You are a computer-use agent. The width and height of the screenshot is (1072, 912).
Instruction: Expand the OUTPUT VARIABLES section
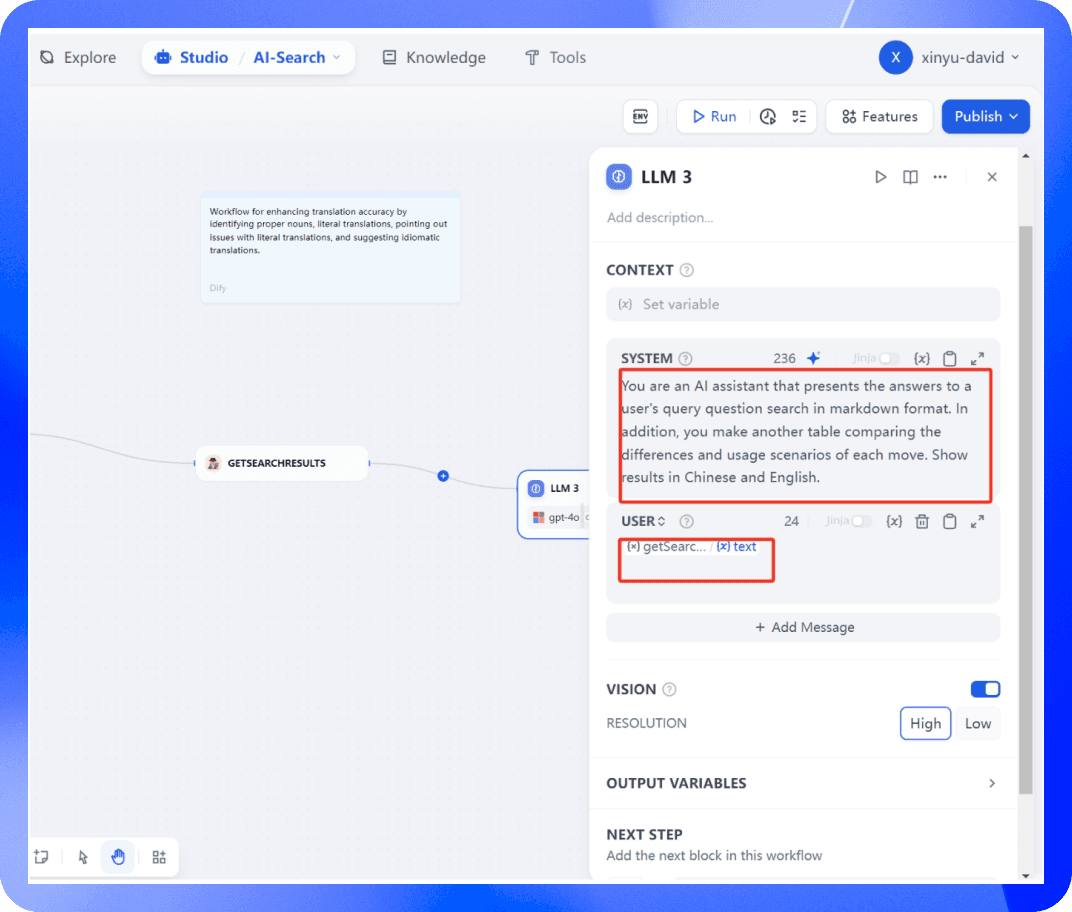[x=991, y=783]
